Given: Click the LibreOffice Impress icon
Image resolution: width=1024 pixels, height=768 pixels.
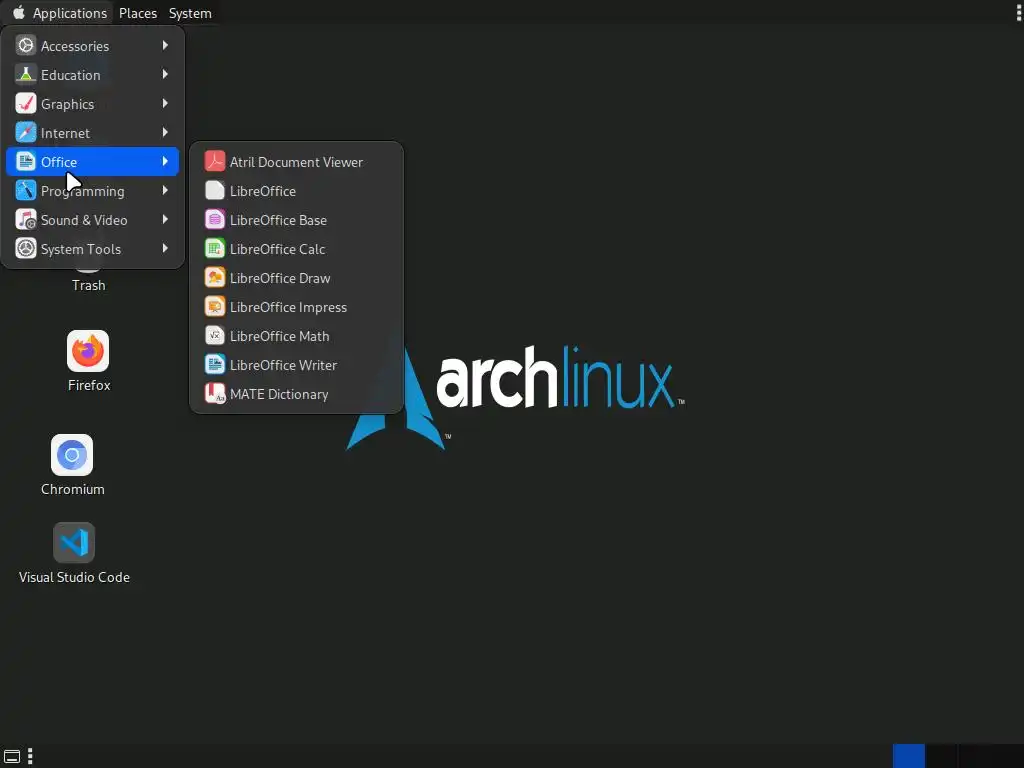Looking at the screenshot, I should [215, 307].
